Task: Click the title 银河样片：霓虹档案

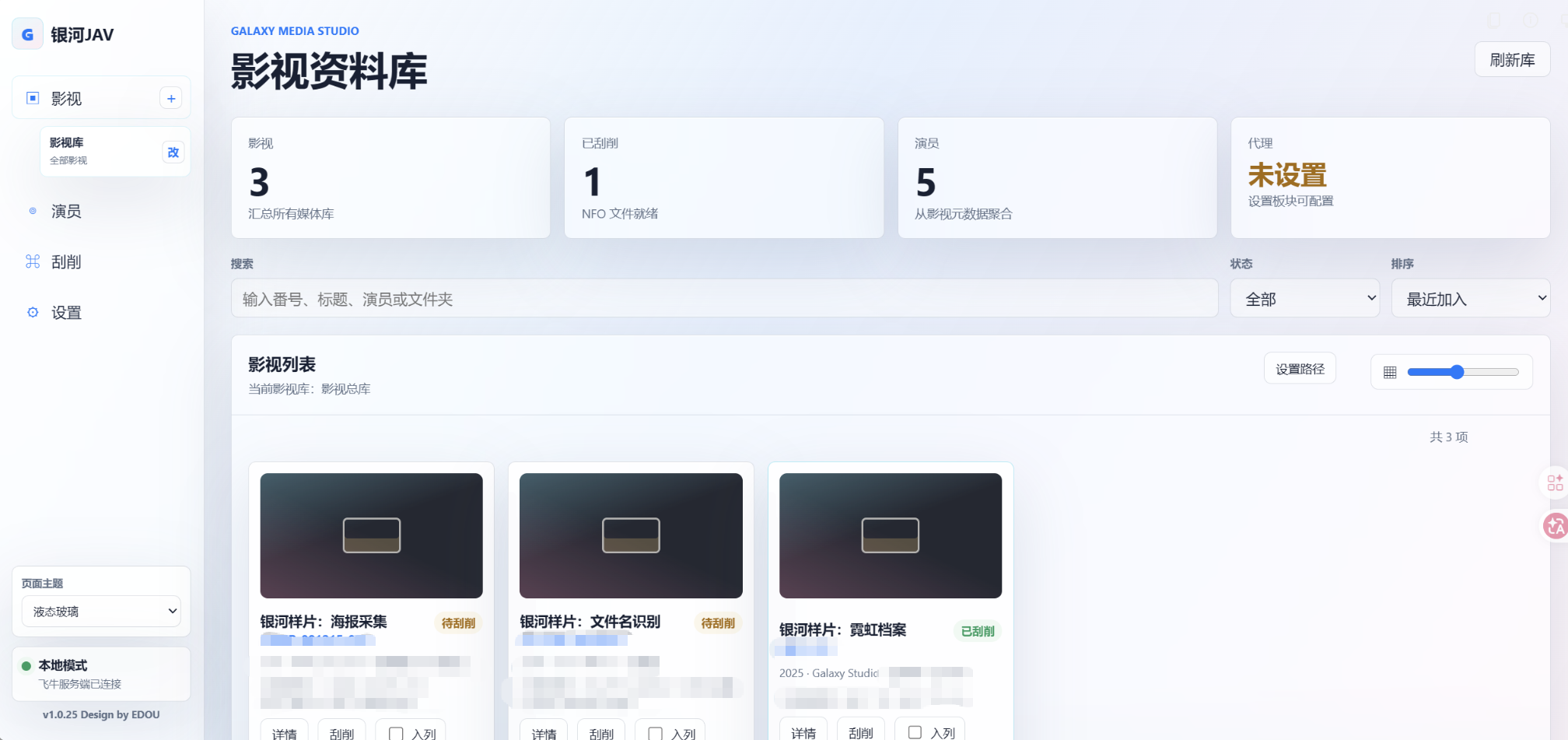Action: (x=842, y=630)
